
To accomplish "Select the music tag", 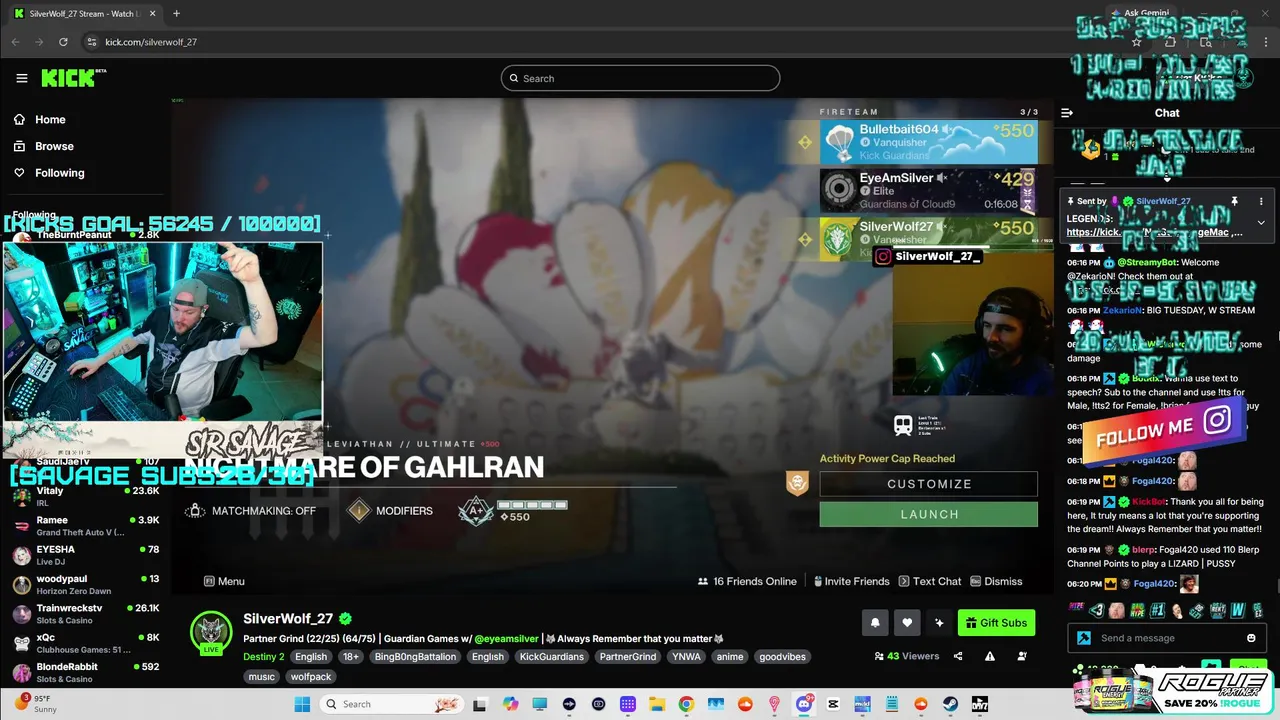I will point(261,677).
